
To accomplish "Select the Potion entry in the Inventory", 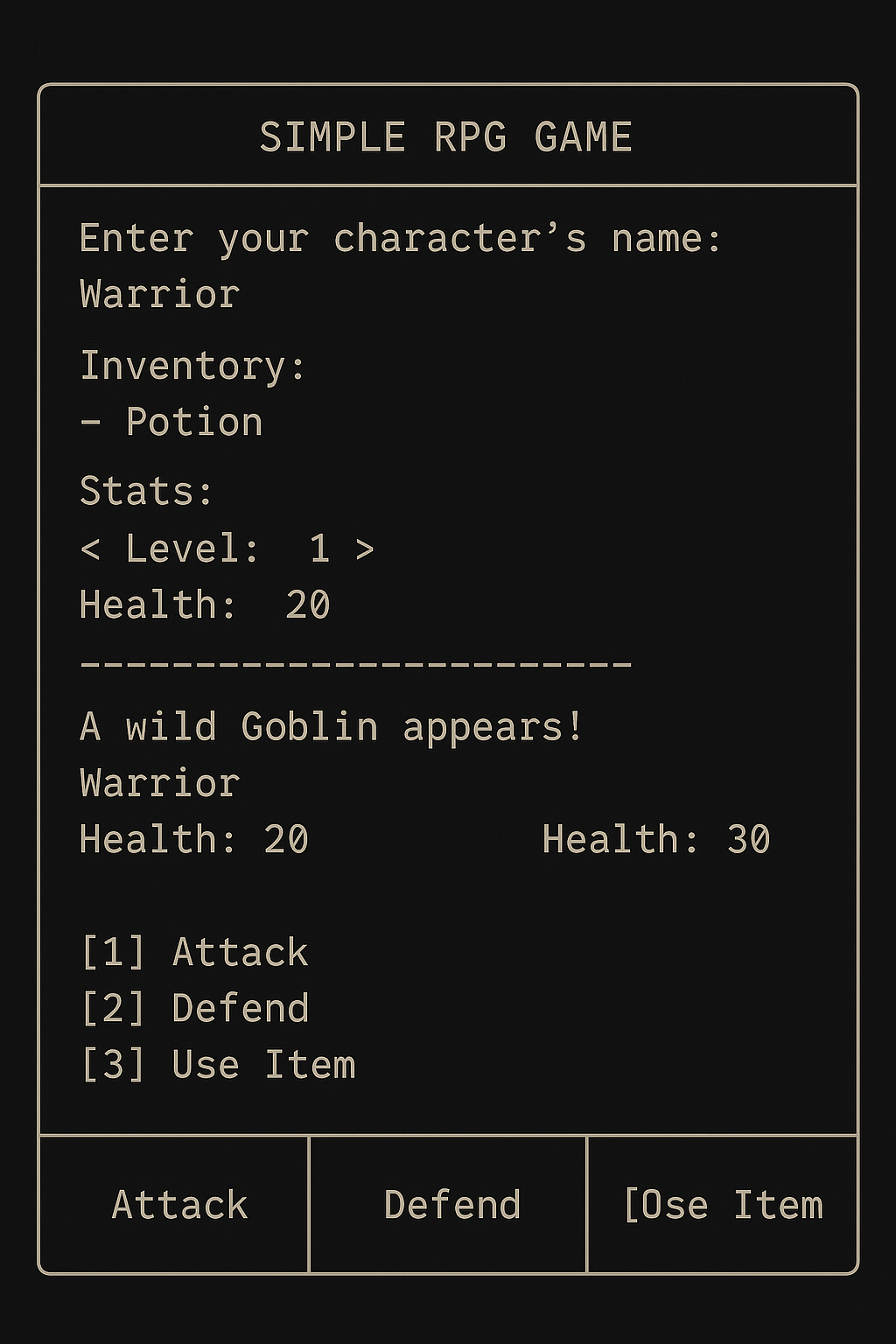I will click(x=170, y=422).
